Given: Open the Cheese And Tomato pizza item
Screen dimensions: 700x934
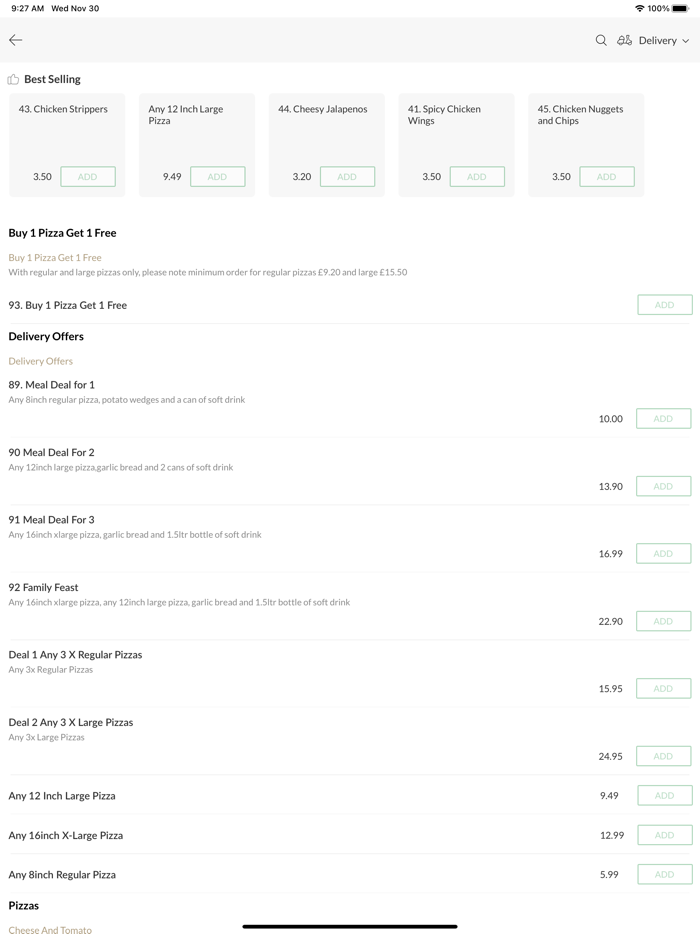Looking at the screenshot, I should click(x=50, y=929).
